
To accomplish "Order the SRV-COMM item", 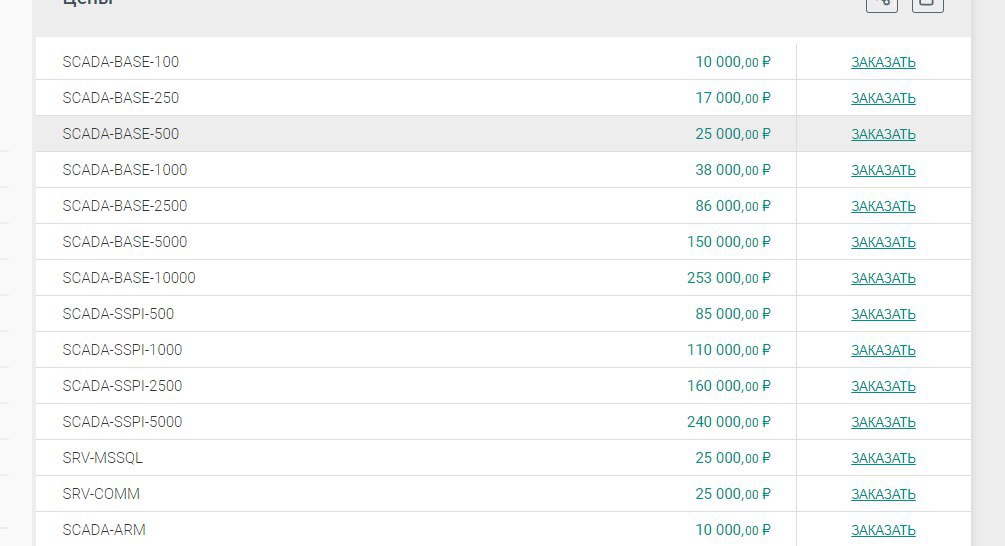I will [x=883, y=493].
